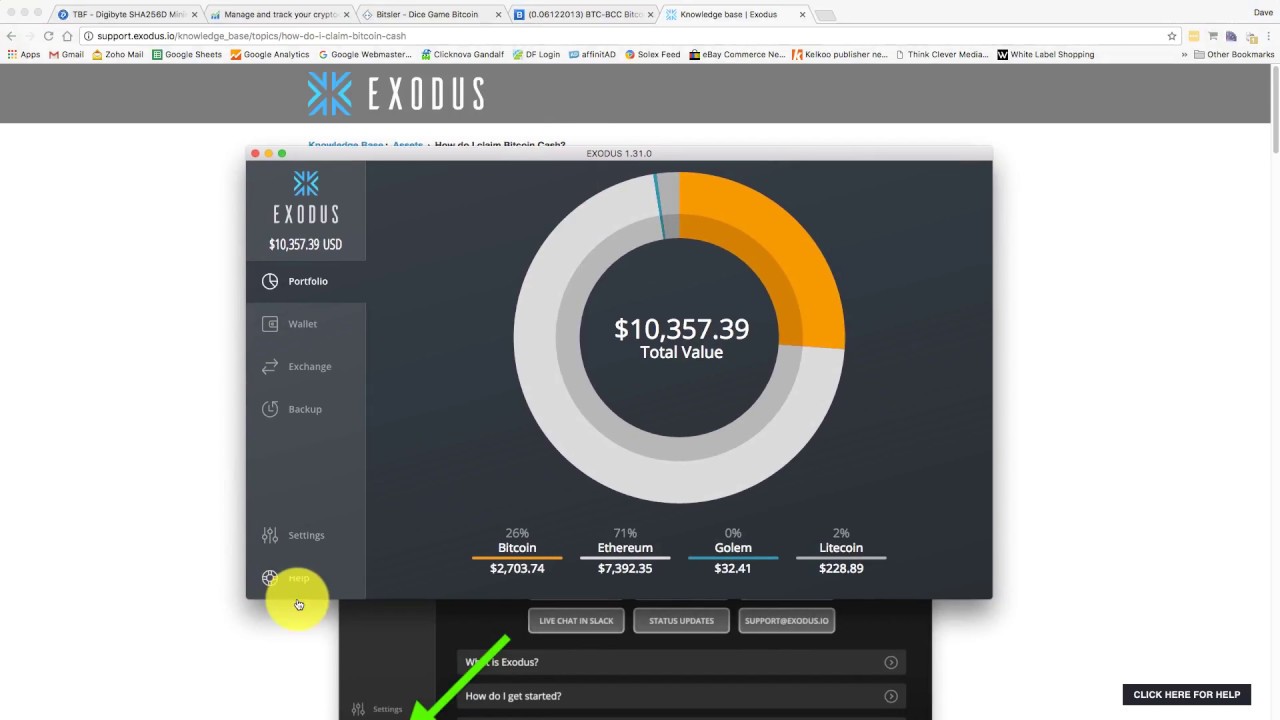Click the Exodus logo in web page header
1280x720 pixels.
click(x=396, y=94)
